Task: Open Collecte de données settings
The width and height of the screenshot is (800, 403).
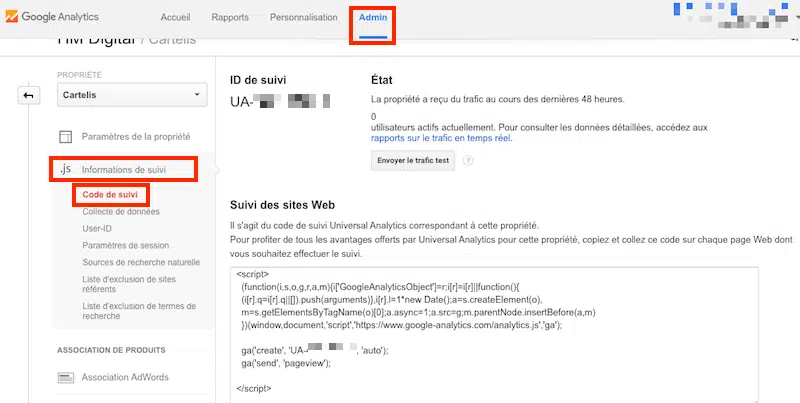Action: [120, 211]
